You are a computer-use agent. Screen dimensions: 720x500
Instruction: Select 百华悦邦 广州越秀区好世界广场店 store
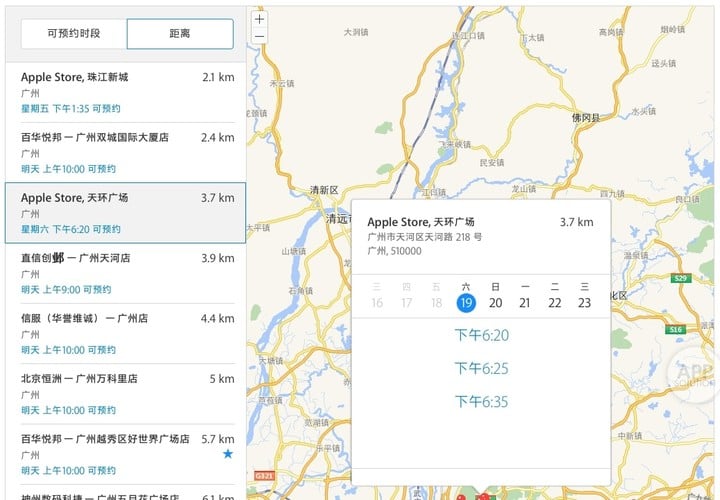tap(125, 454)
